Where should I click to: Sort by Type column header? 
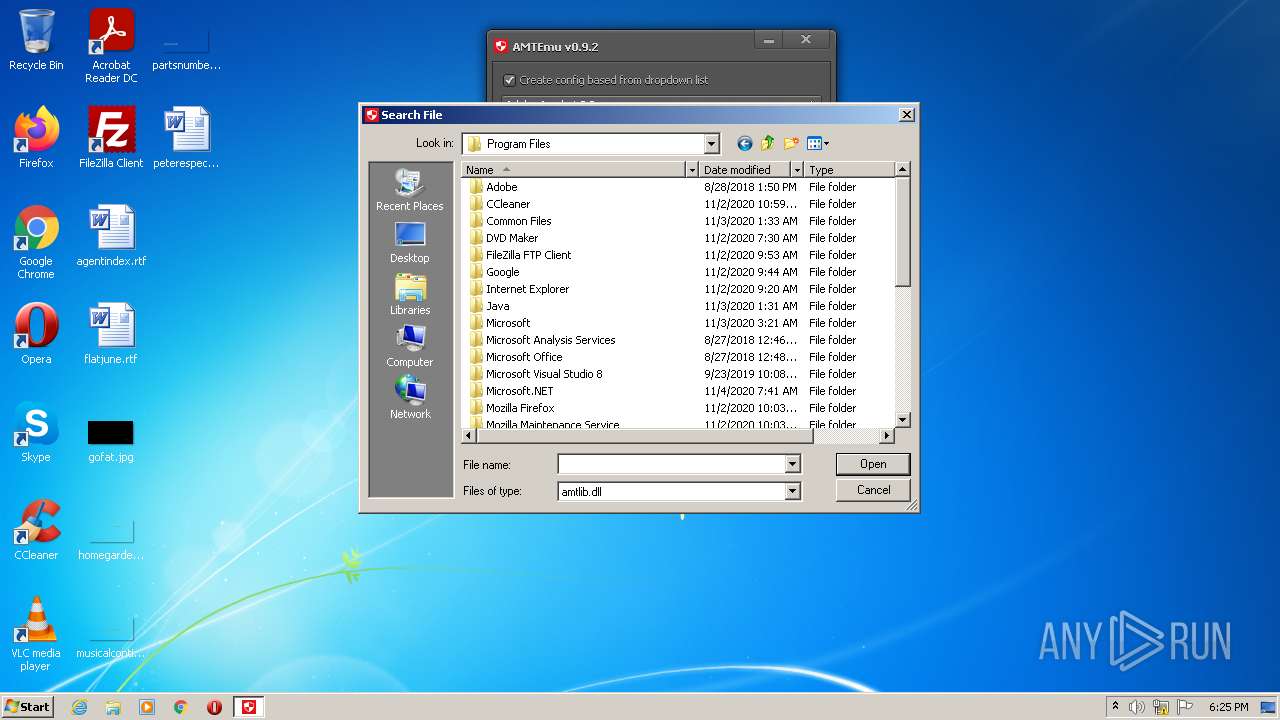pos(849,170)
